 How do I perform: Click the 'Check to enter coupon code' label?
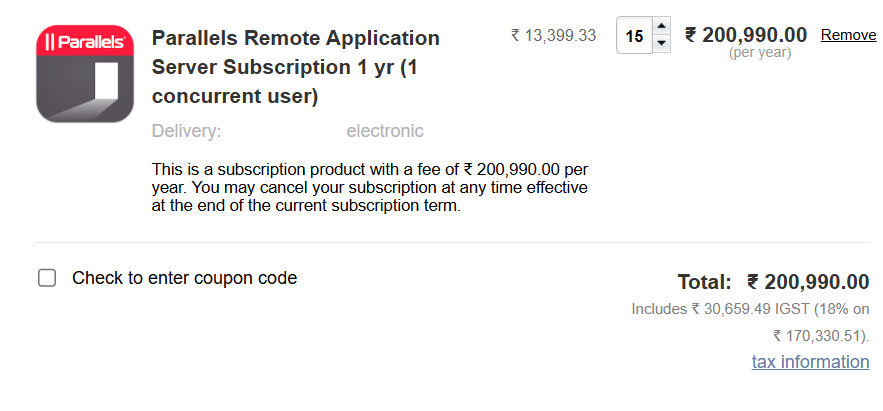[185, 278]
